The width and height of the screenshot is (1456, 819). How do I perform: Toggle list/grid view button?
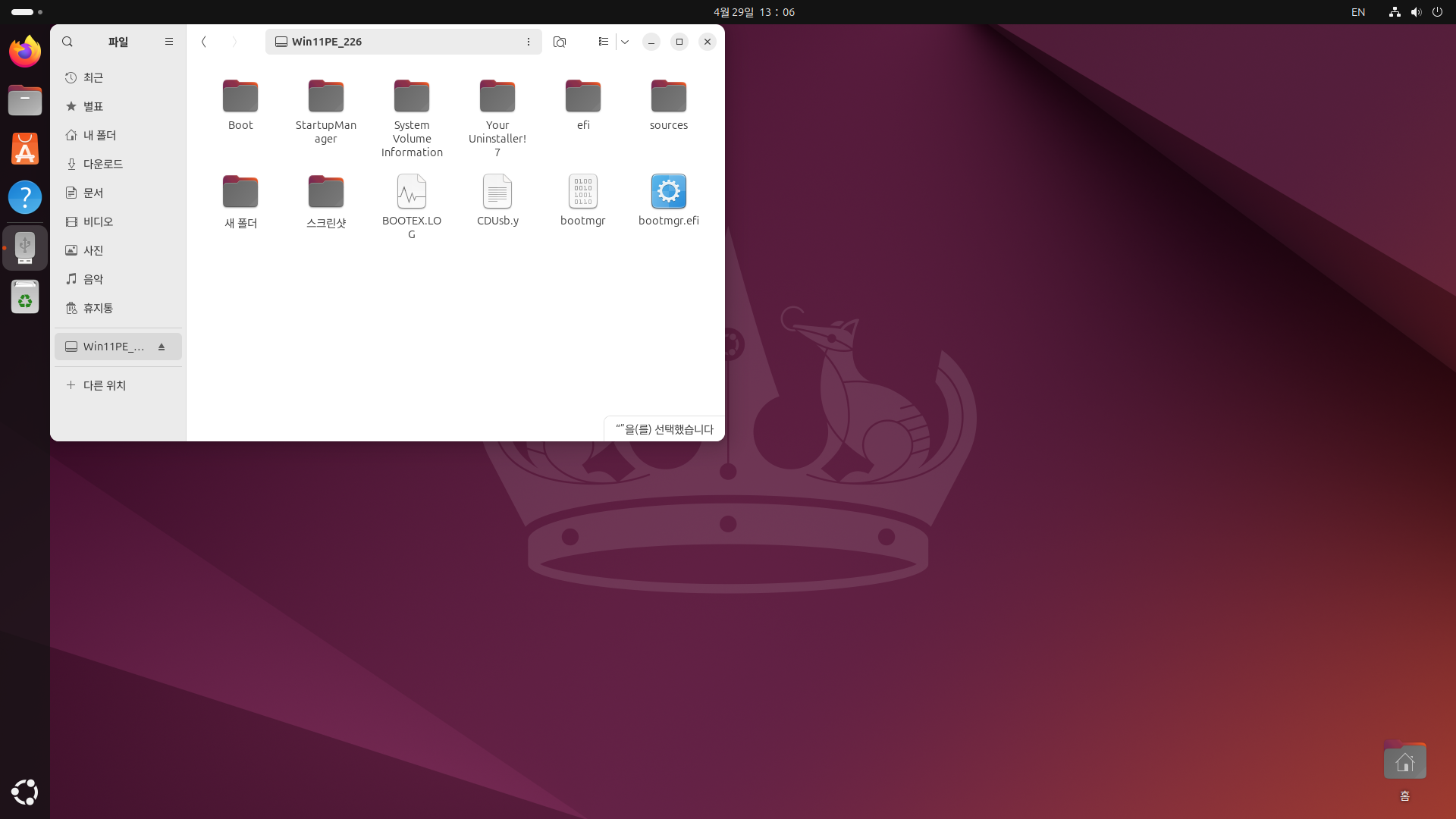tap(603, 42)
